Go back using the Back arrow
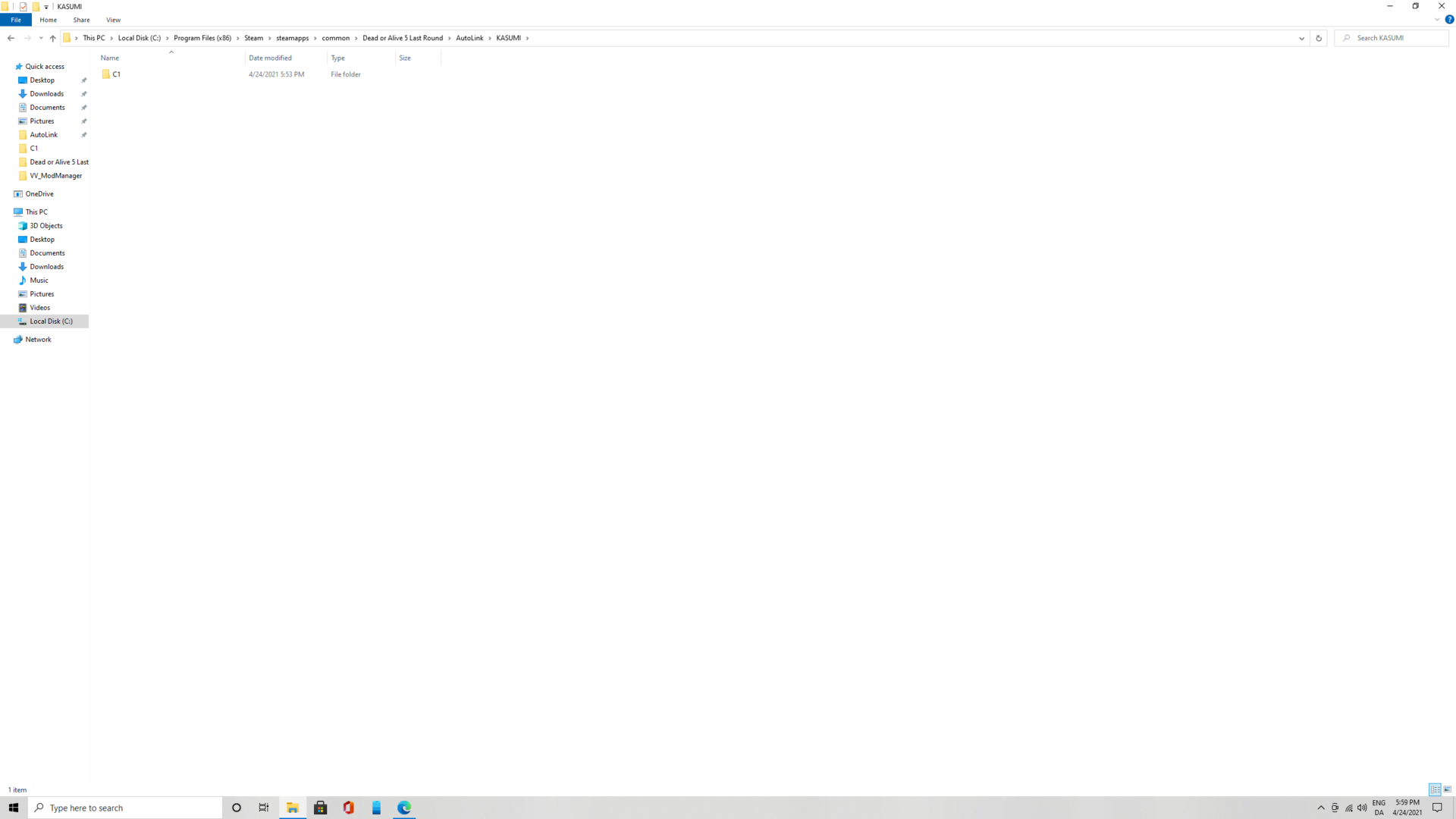This screenshot has height=819, width=1456. pos(11,38)
